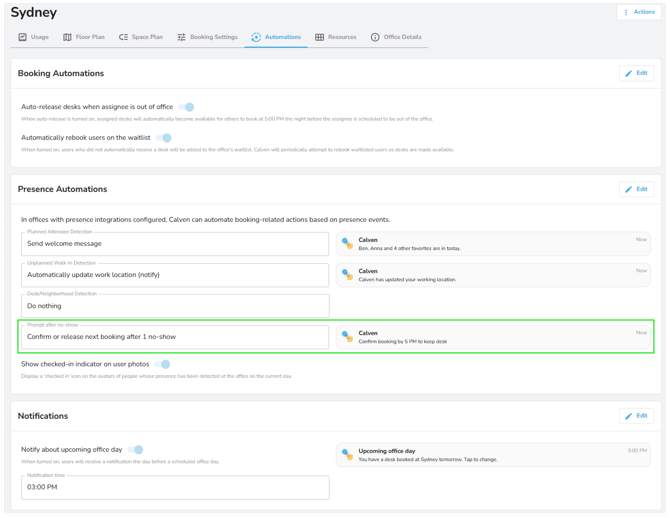Click the Calven icon in Upcoming office day notification

pos(347,454)
